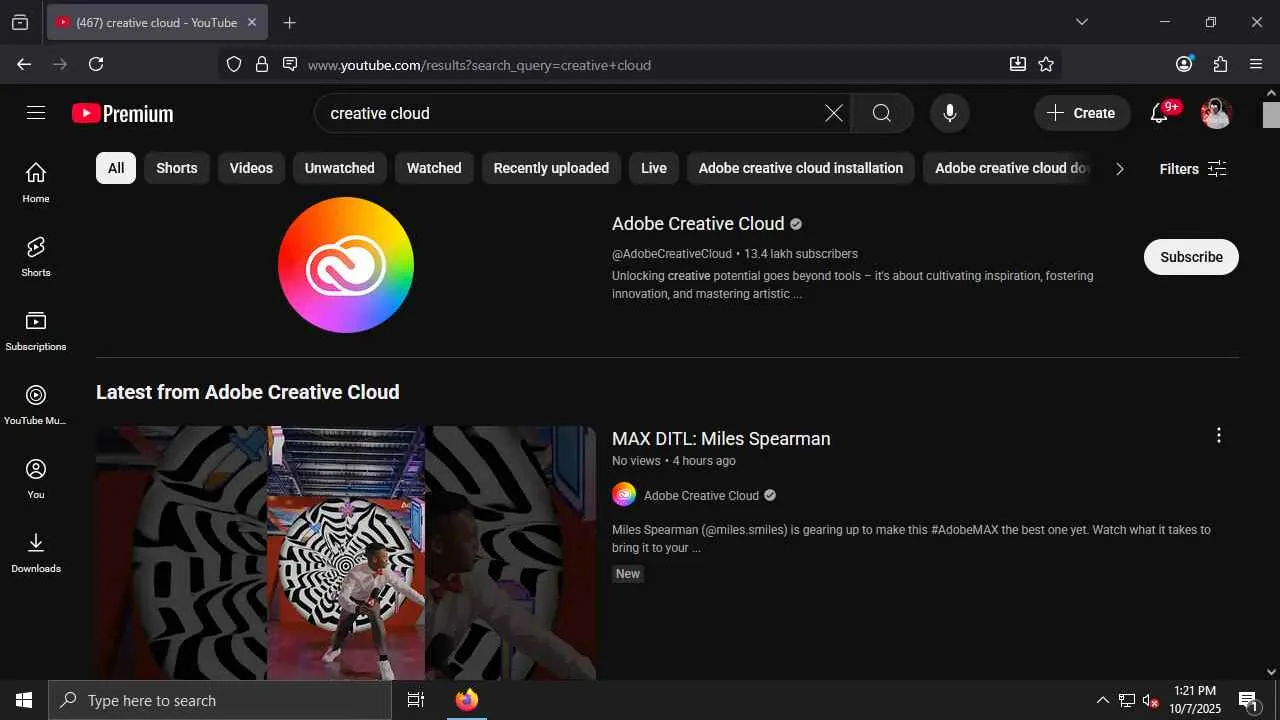The height and width of the screenshot is (720, 1280).
Task: Click the Adobe Creative Cloud channel logo
Action: pyautogui.click(x=346, y=265)
